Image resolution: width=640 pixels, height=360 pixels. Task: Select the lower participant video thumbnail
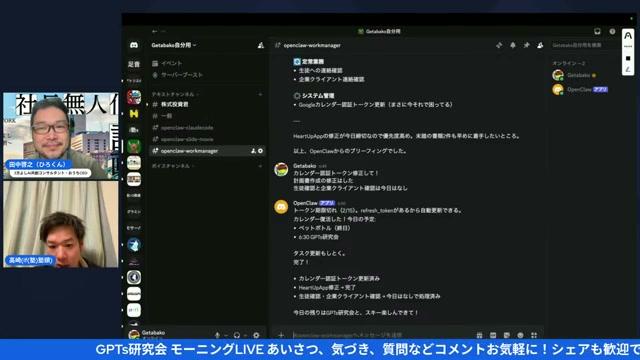61,224
